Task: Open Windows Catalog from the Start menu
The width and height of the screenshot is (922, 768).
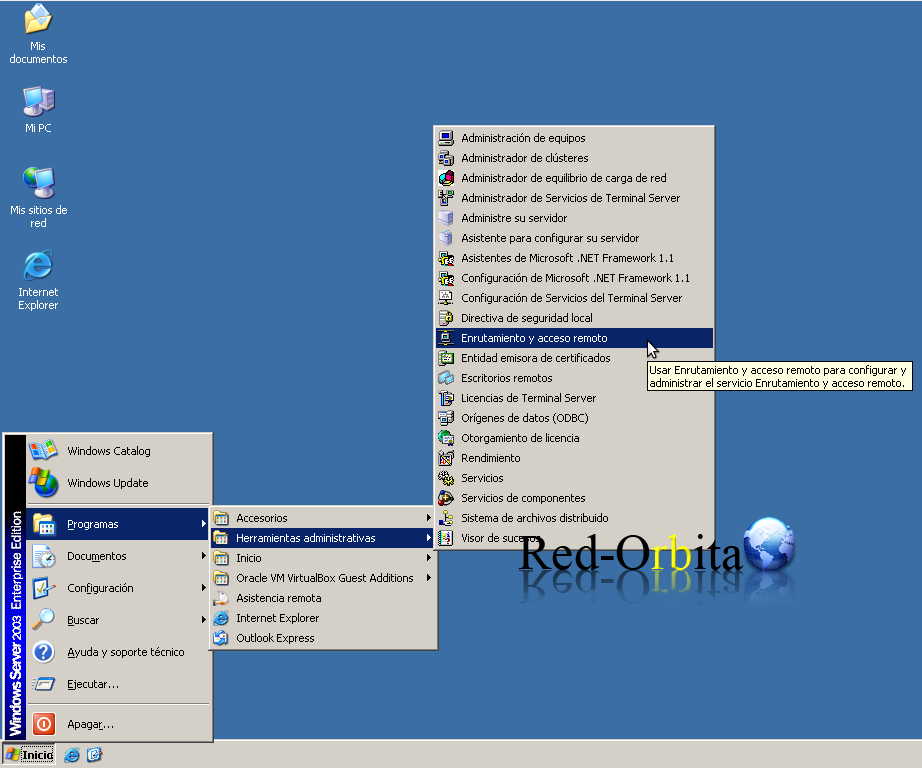Action: pos(119,451)
